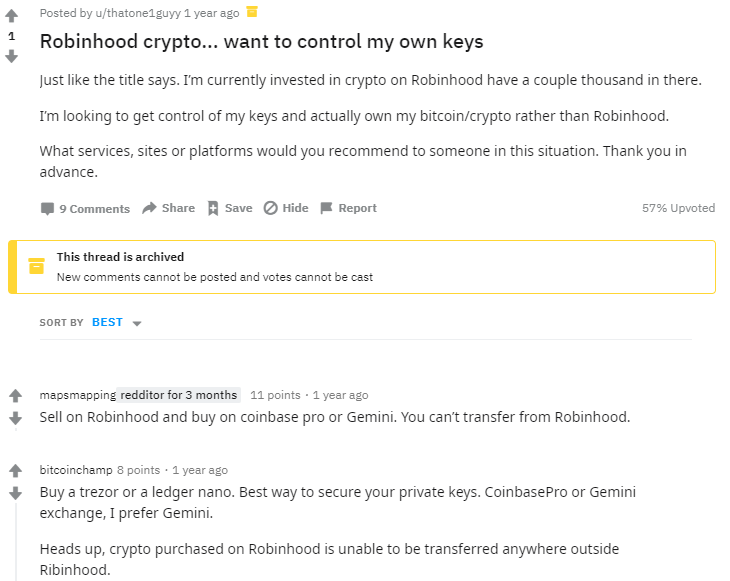Screen dimensions: 730x581
Task: Open mapsmapping user profile
Action: (78, 395)
